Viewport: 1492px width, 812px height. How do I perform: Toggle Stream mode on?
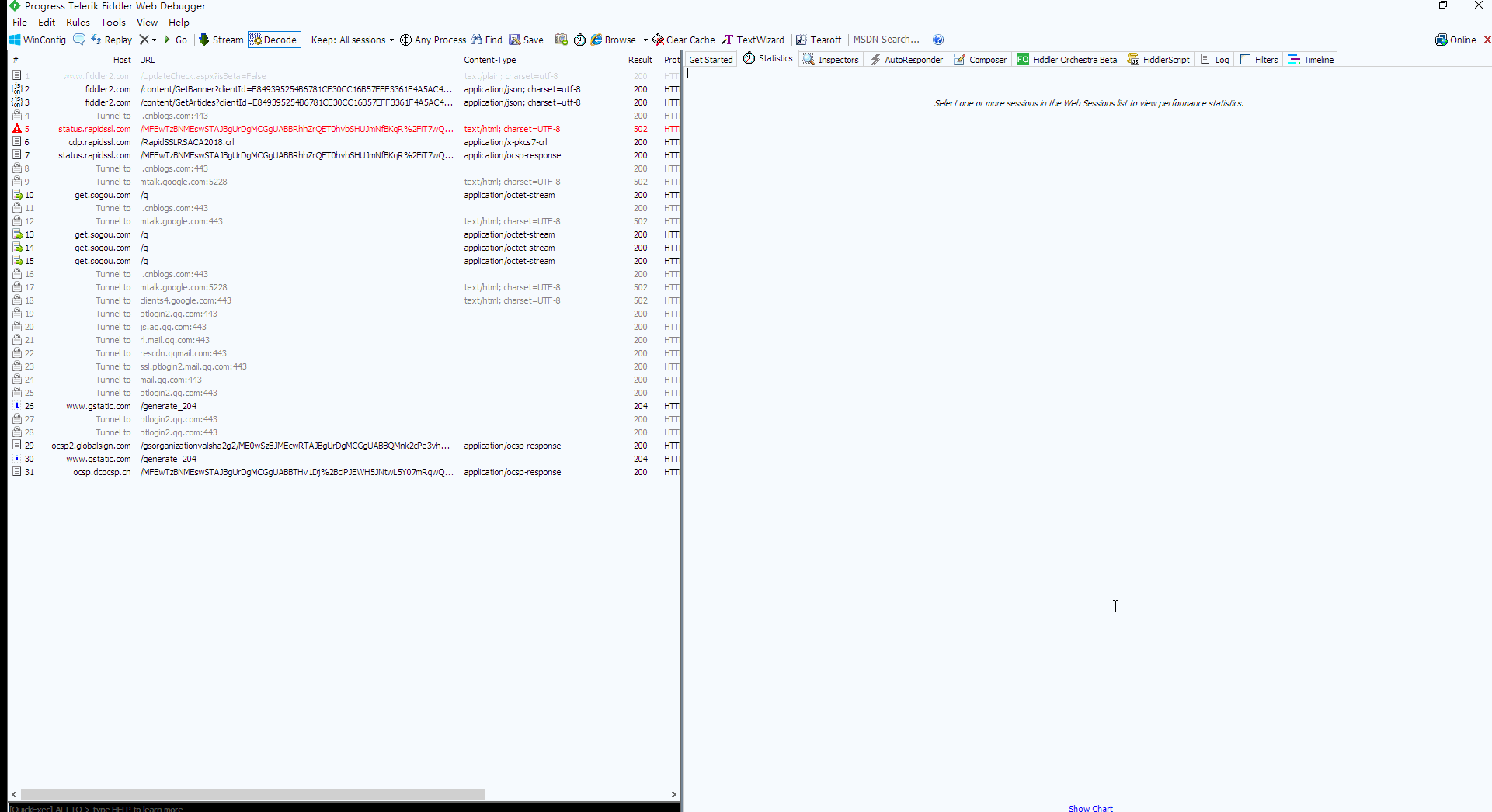point(221,40)
